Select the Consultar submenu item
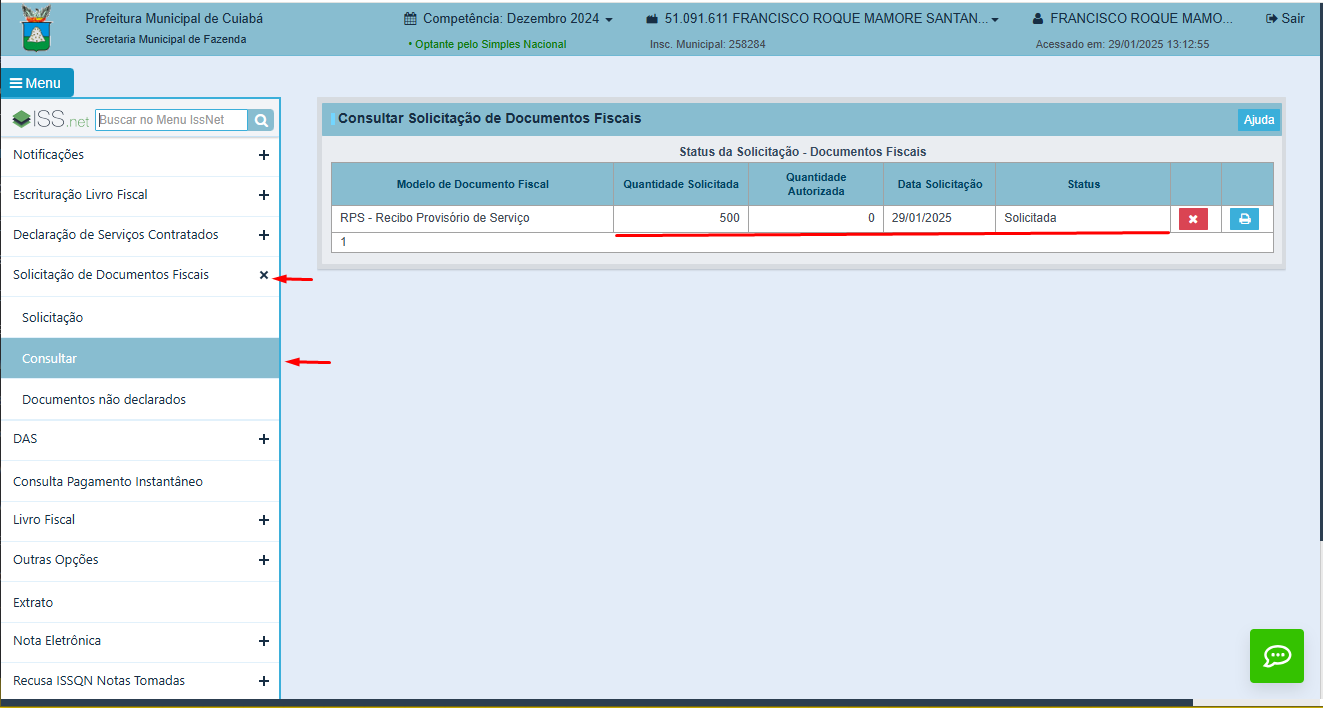Image resolution: width=1323 pixels, height=708 pixels. click(50, 358)
